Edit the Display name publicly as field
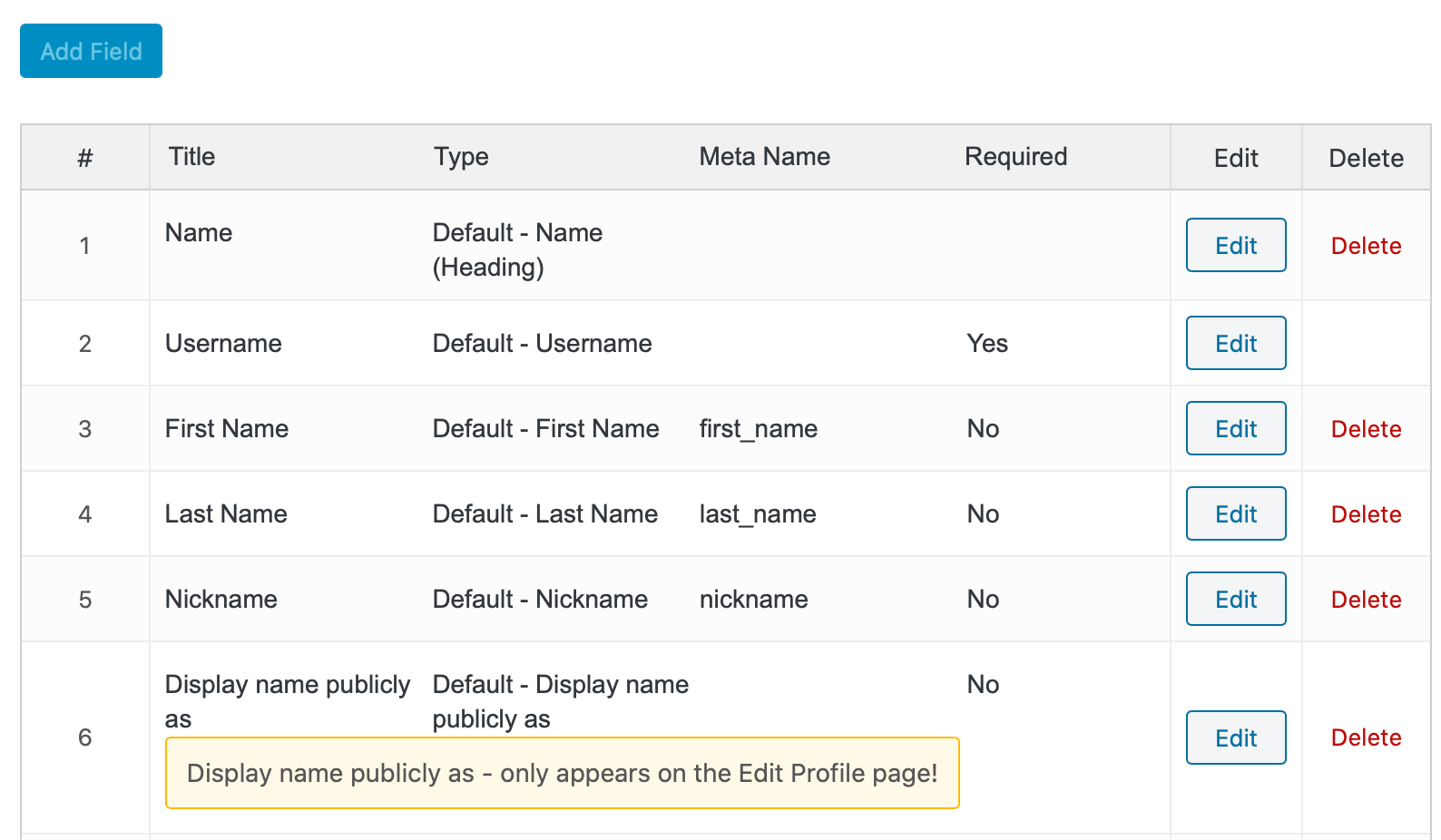The image size is (1441, 840). click(x=1236, y=737)
